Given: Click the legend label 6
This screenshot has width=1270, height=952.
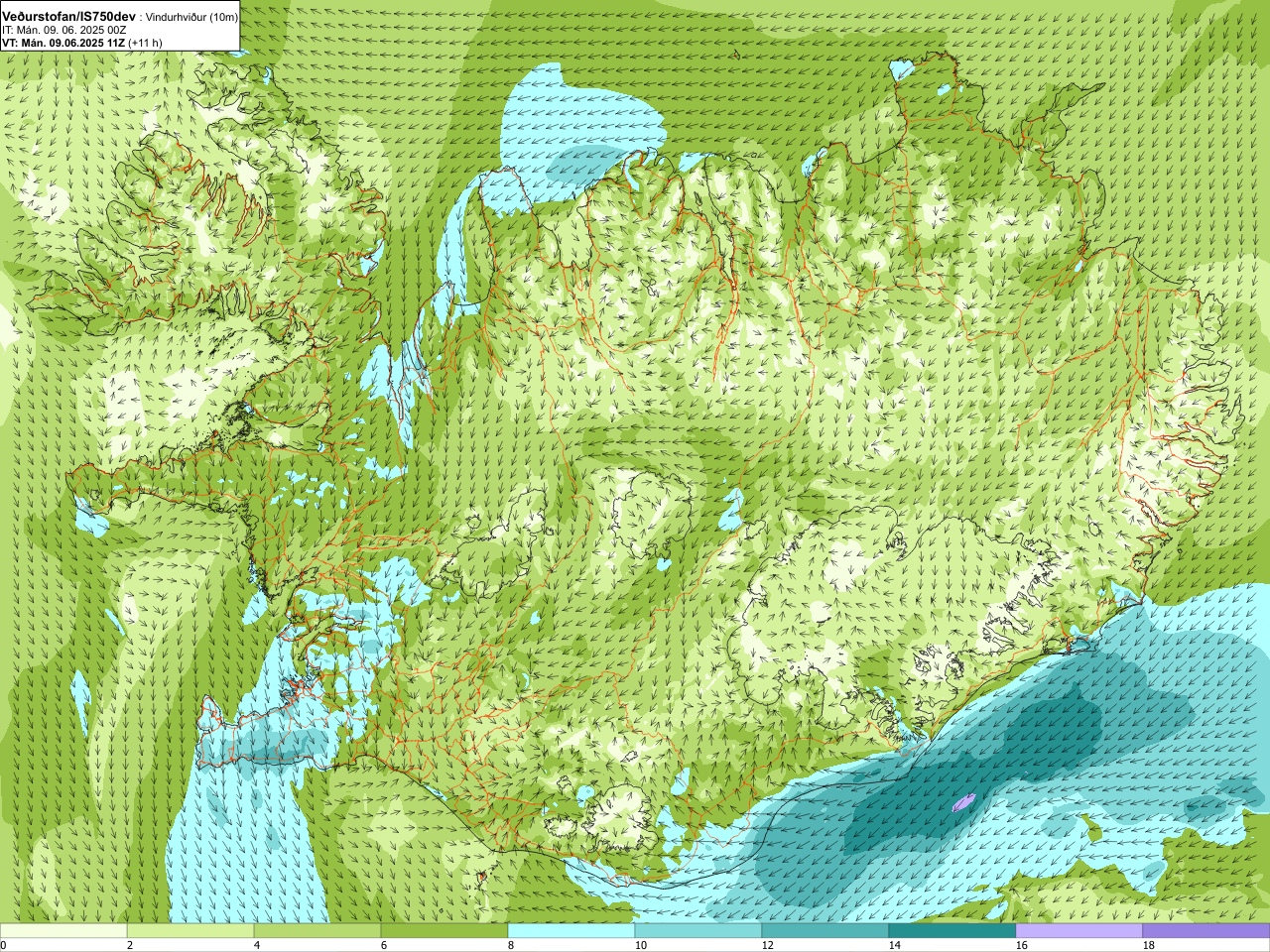Looking at the screenshot, I should click(384, 945).
